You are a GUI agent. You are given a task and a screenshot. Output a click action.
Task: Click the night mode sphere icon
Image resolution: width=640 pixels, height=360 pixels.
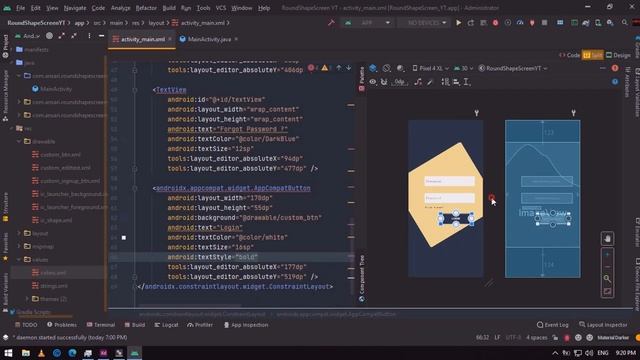point(400,68)
